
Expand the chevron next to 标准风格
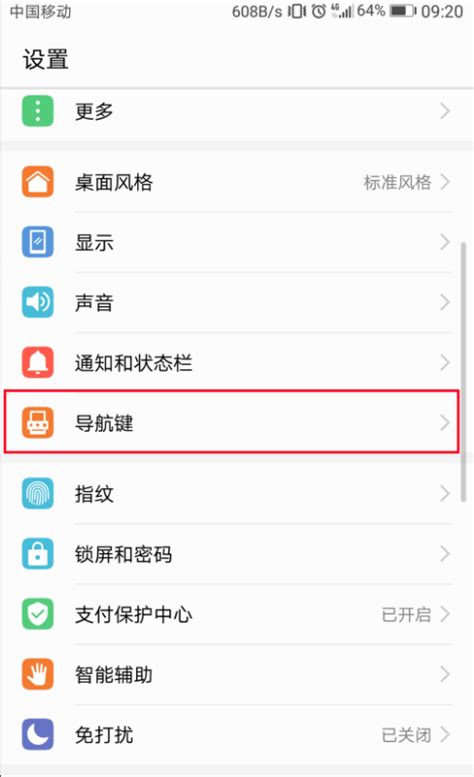(445, 182)
